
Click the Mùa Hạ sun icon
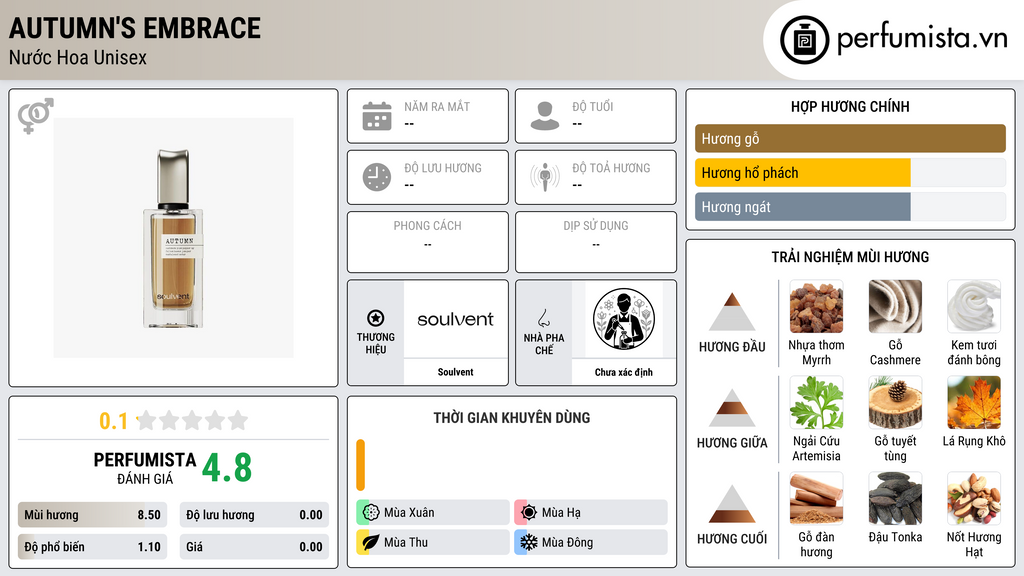tap(529, 513)
